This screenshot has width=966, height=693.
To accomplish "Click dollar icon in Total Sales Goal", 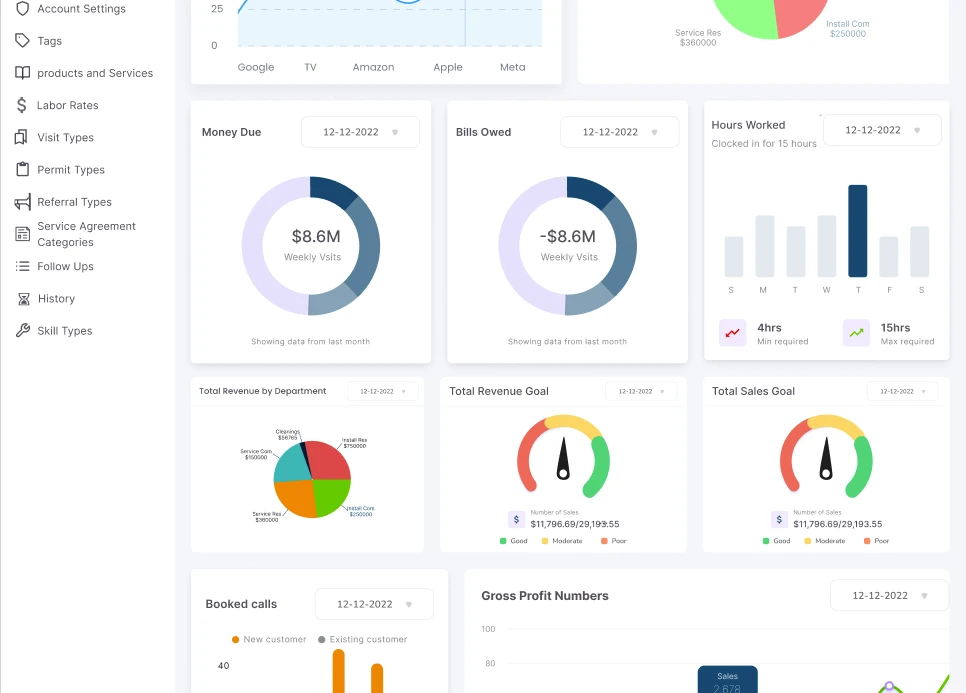I will [x=779, y=519].
